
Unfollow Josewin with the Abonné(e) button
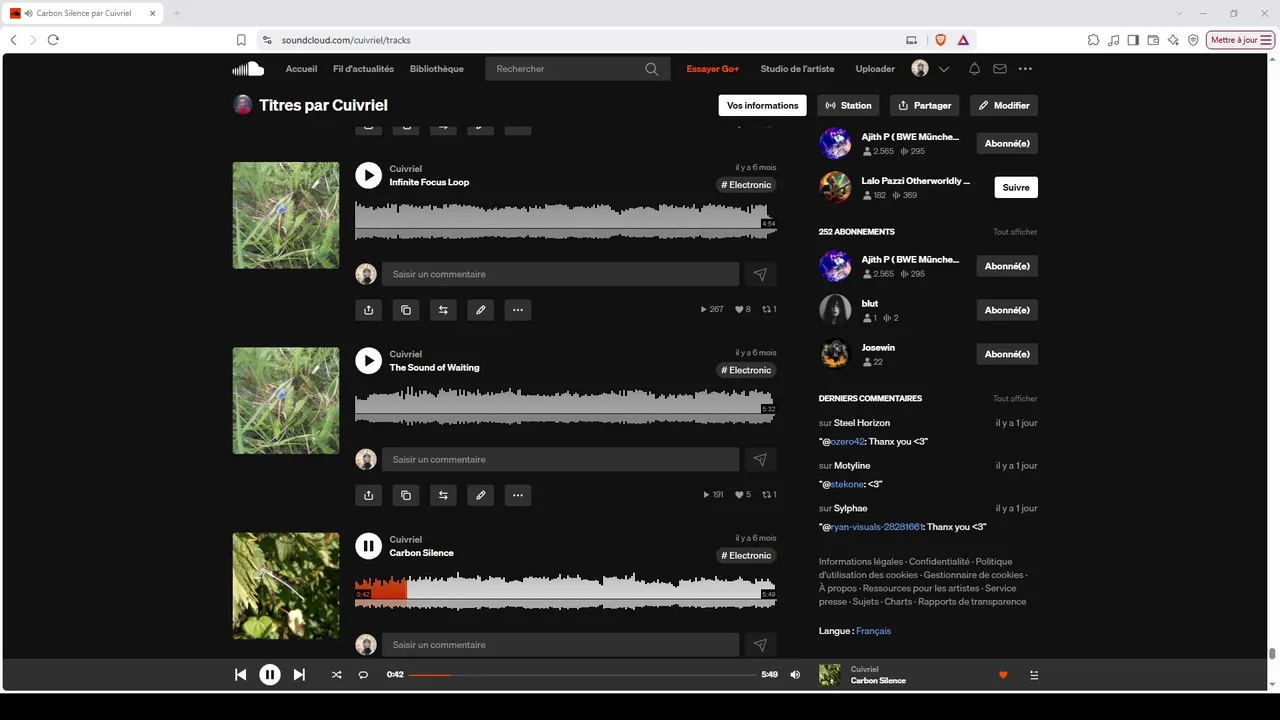[1007, 354]
